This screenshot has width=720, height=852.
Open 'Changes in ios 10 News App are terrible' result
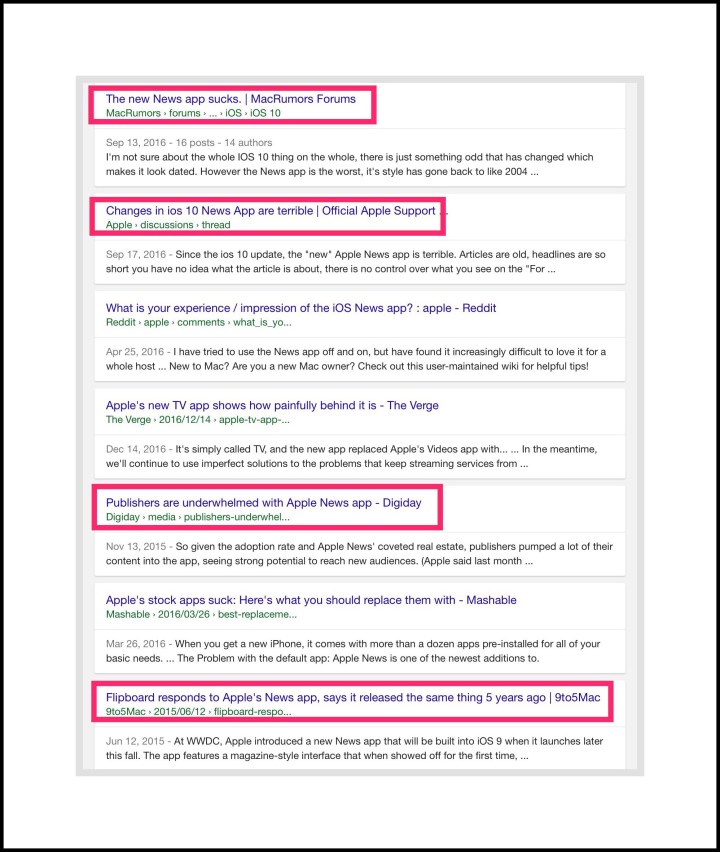point(277,211)
